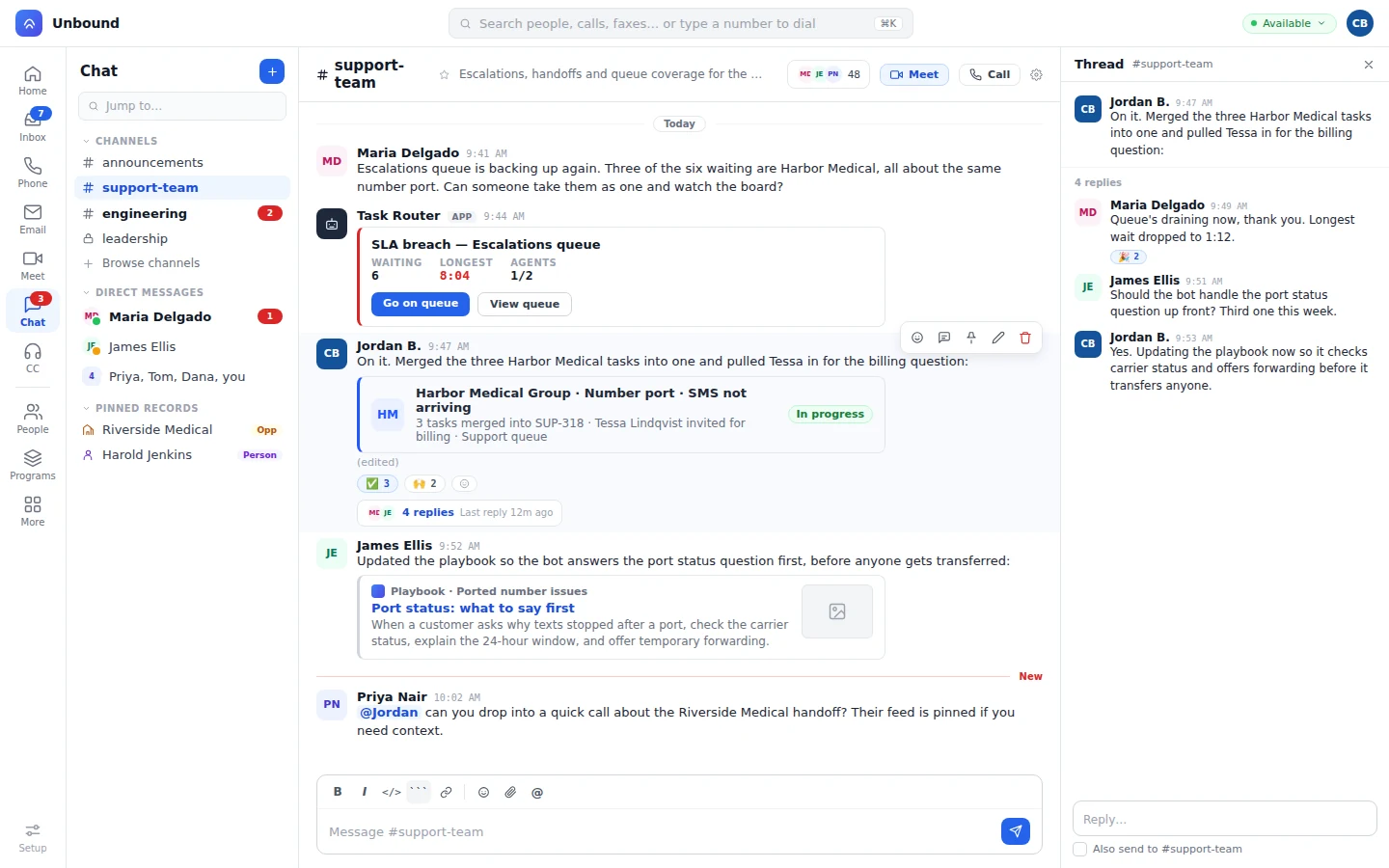Screen dimensions: 1389x868
Task: Click the View queue button
Action: [x=525, y=304]
